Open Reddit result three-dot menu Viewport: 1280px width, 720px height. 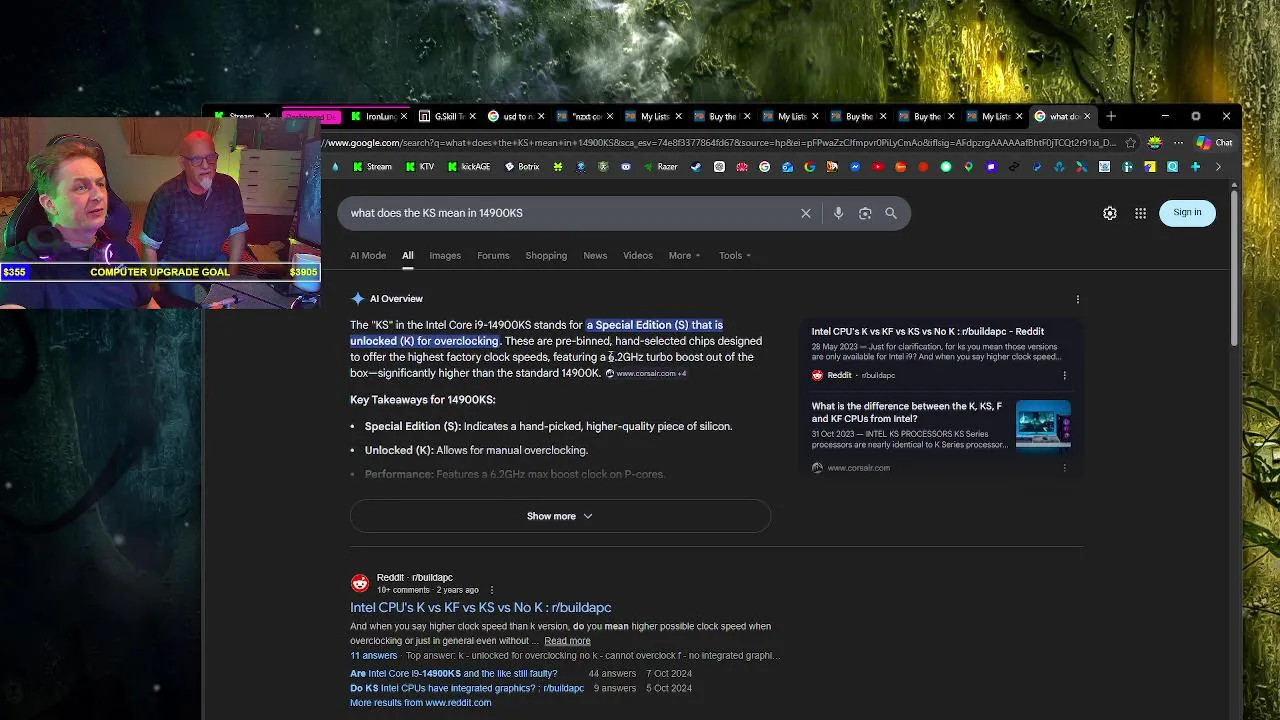tap(491, 590)
